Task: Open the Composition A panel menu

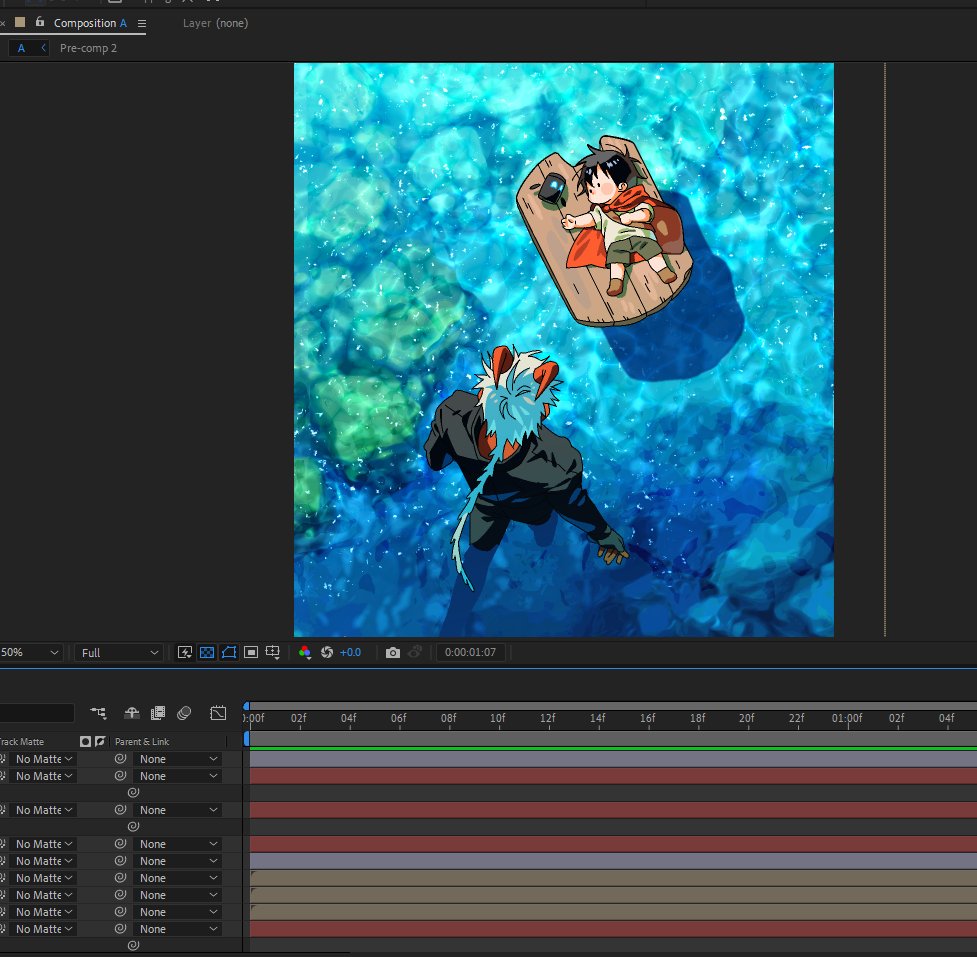Action: click(142, 24)
